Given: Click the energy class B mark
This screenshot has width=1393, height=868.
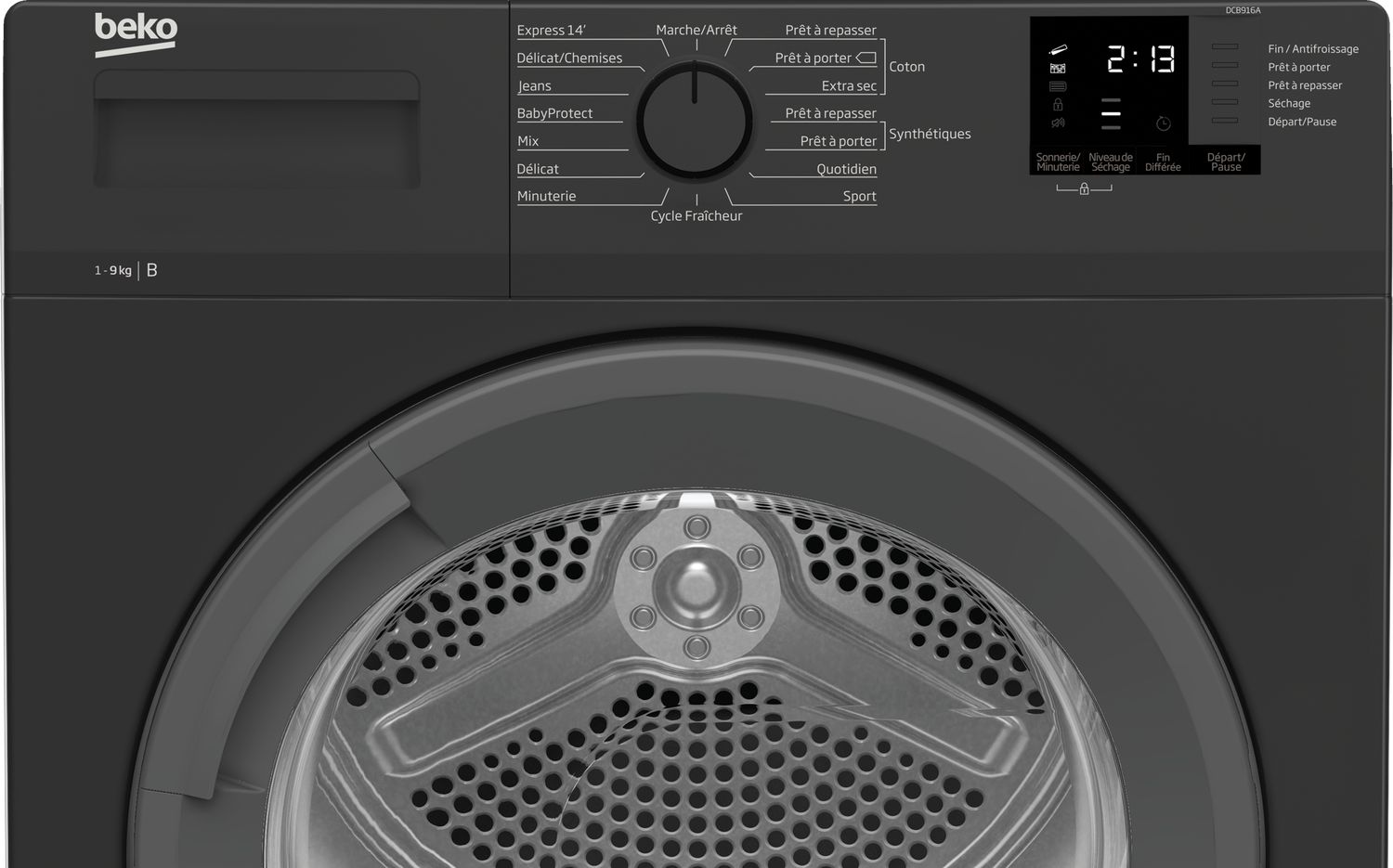Looking at the screenshot, I should coord(151,270).
